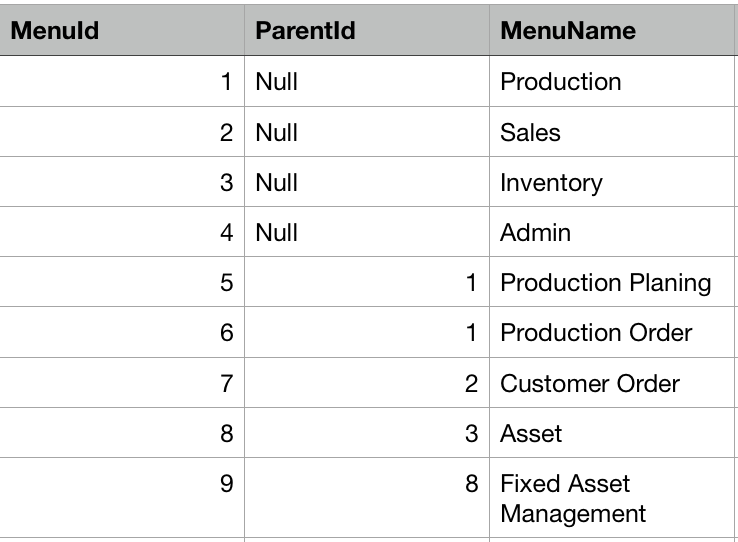
Task: Click the Production Planing cell
Action: (x=612, y=282)
